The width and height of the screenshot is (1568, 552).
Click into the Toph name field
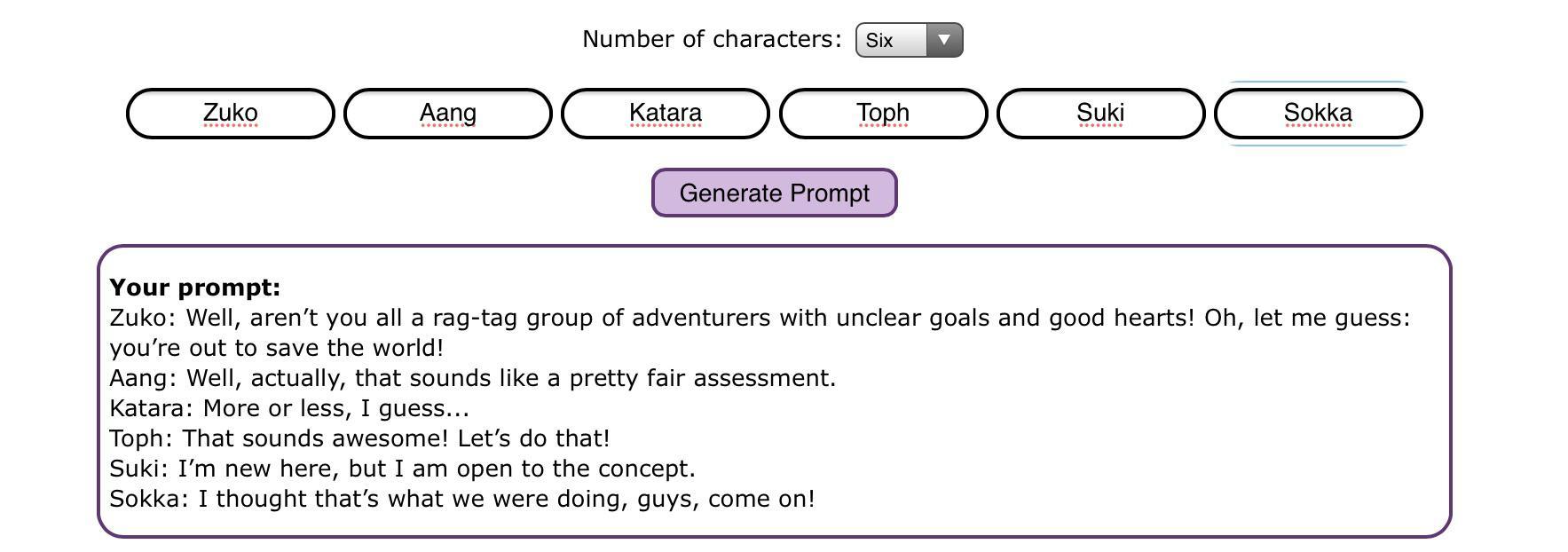883,114
